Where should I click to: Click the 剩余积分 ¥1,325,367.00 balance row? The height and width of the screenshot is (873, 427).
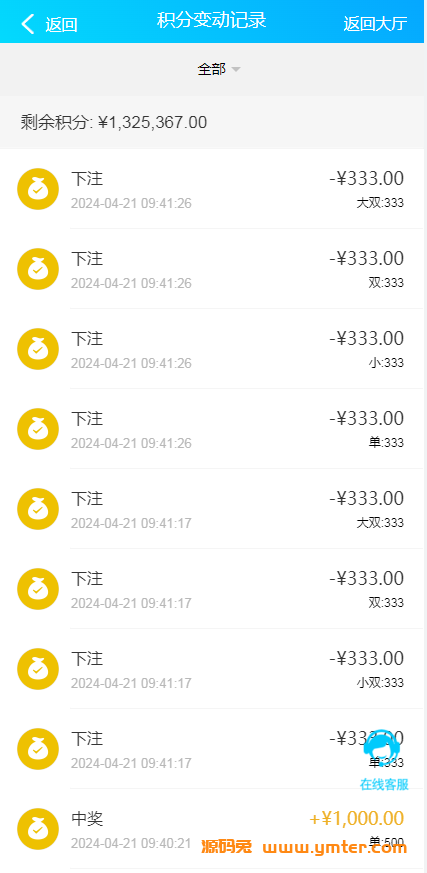click(213, 122)
